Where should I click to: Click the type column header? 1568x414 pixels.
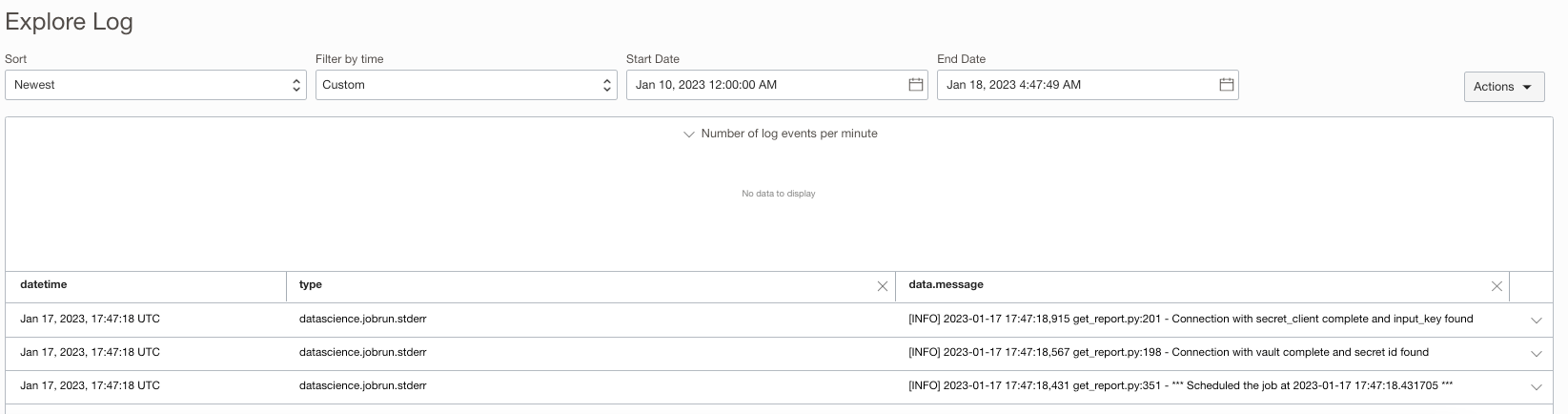(x=311, y=284)
